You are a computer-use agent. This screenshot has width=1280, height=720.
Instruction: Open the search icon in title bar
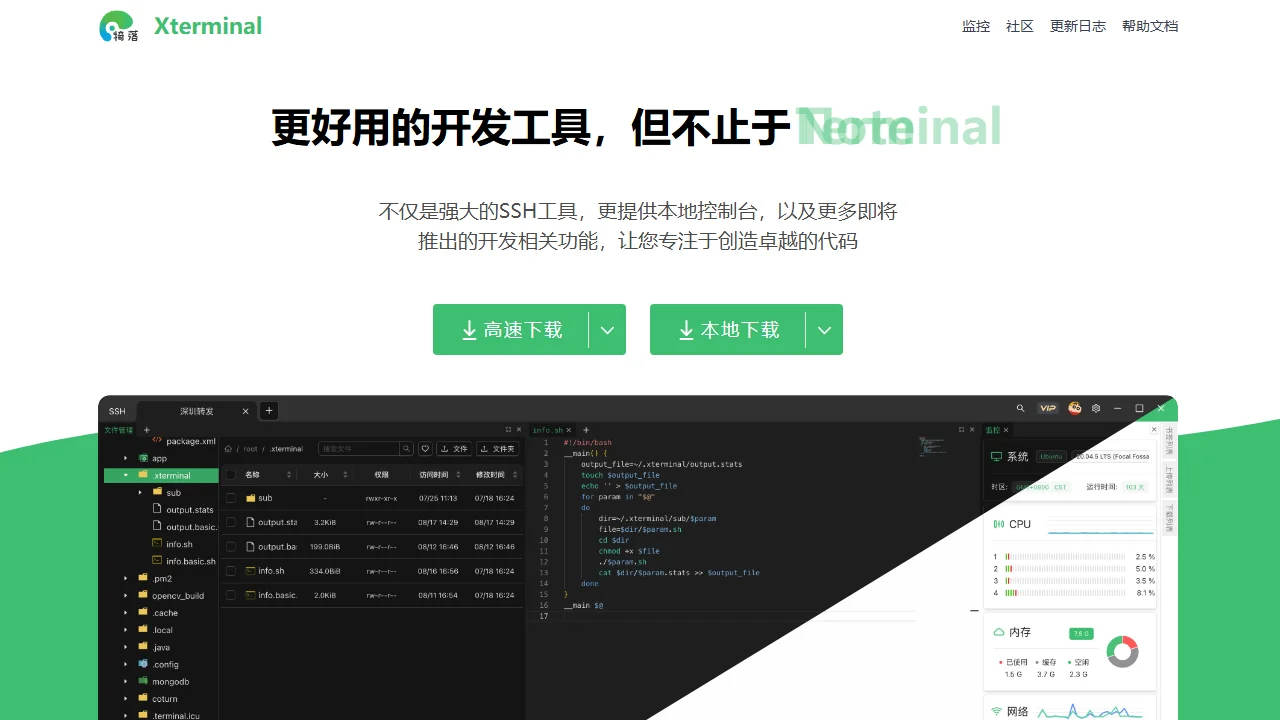tap(1021, 409)
